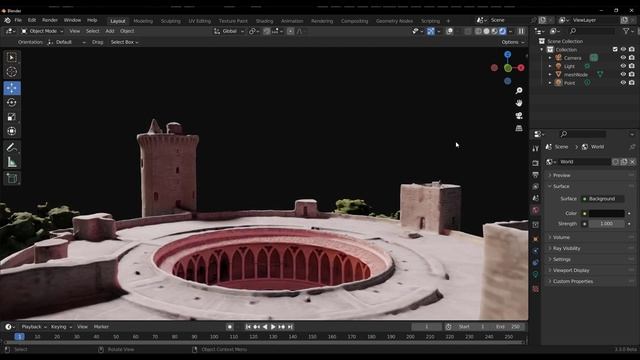Viewport: 640px width, 360px height.
Task: Switch to the Modeling workspace tab
Action: [143, 21]
